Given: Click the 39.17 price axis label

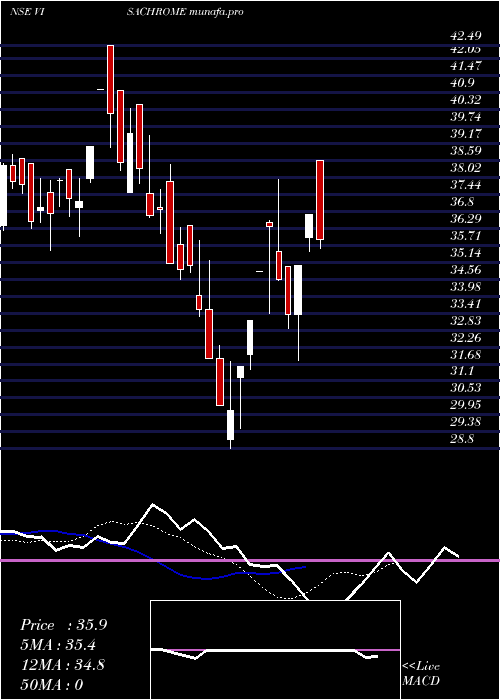Looking at the screenshot, I should pos(466,134).
